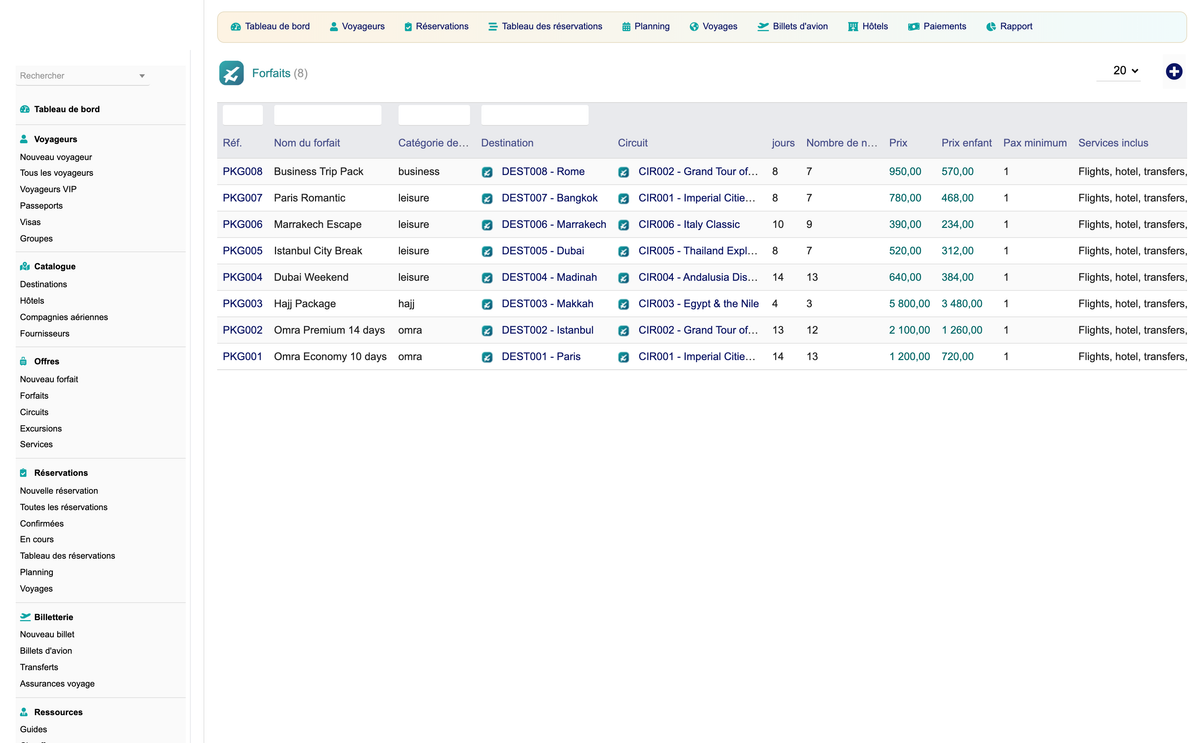Open Assurances voyage in sidebar

click(x=57, y=684)
